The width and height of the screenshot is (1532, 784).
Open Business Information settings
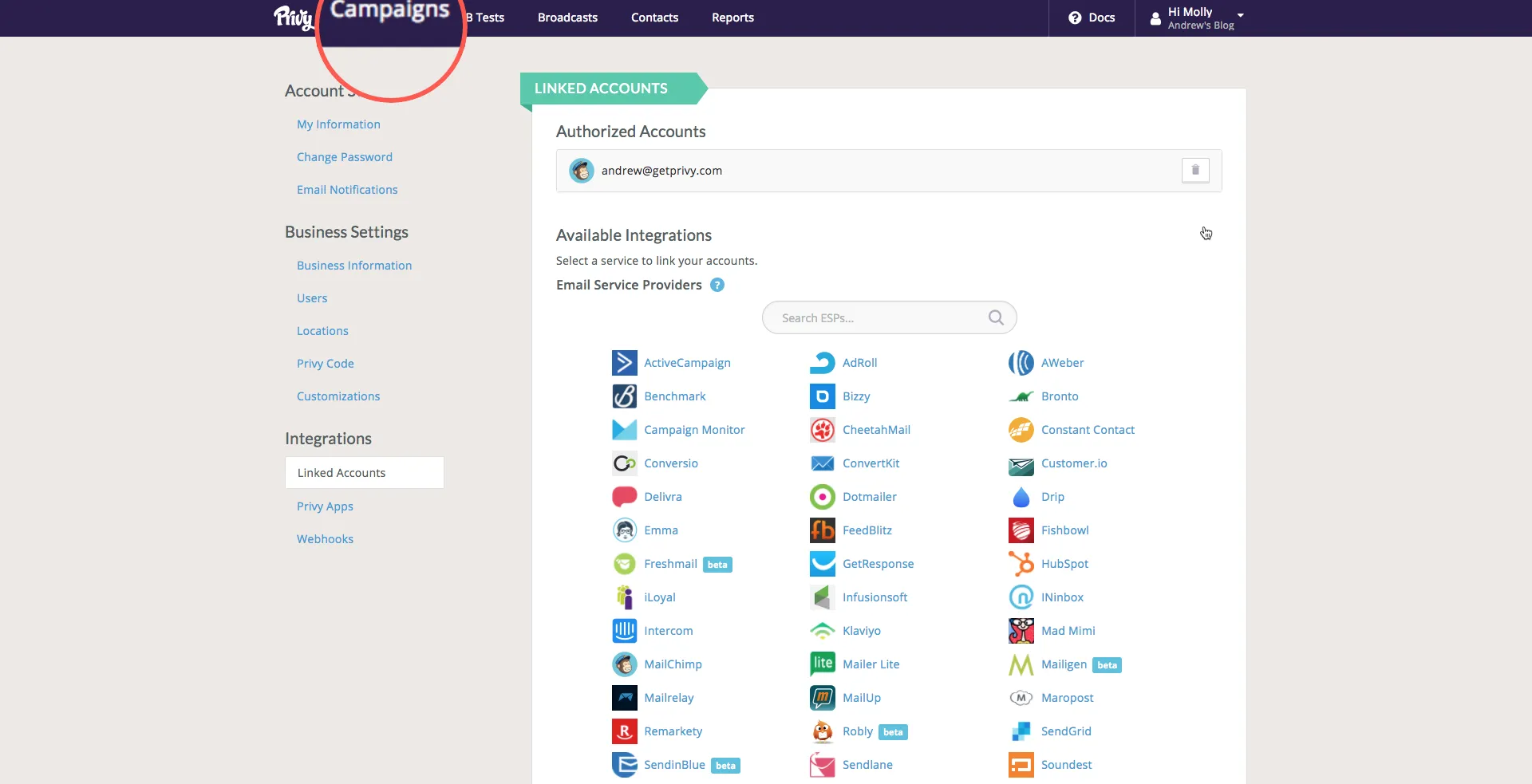click(x=354, y=266)
